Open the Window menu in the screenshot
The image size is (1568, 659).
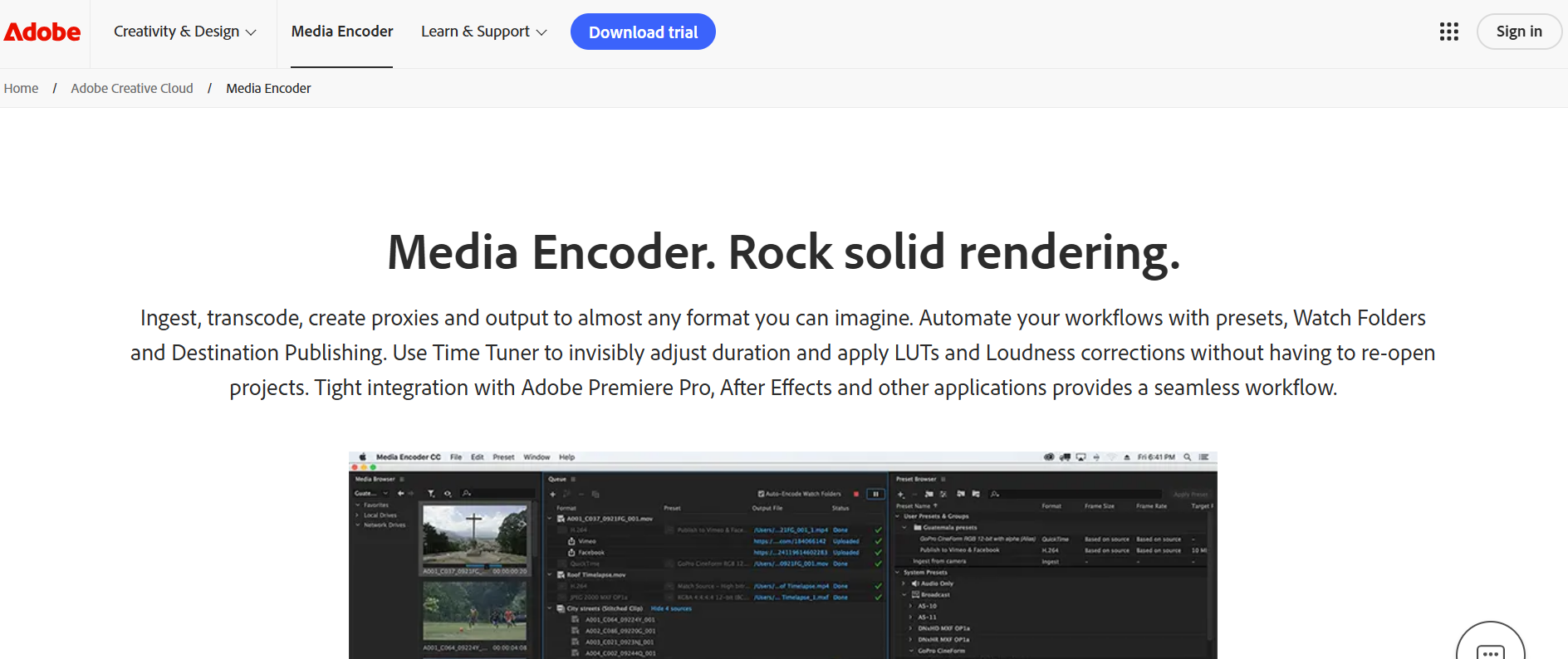coord(537,457)
